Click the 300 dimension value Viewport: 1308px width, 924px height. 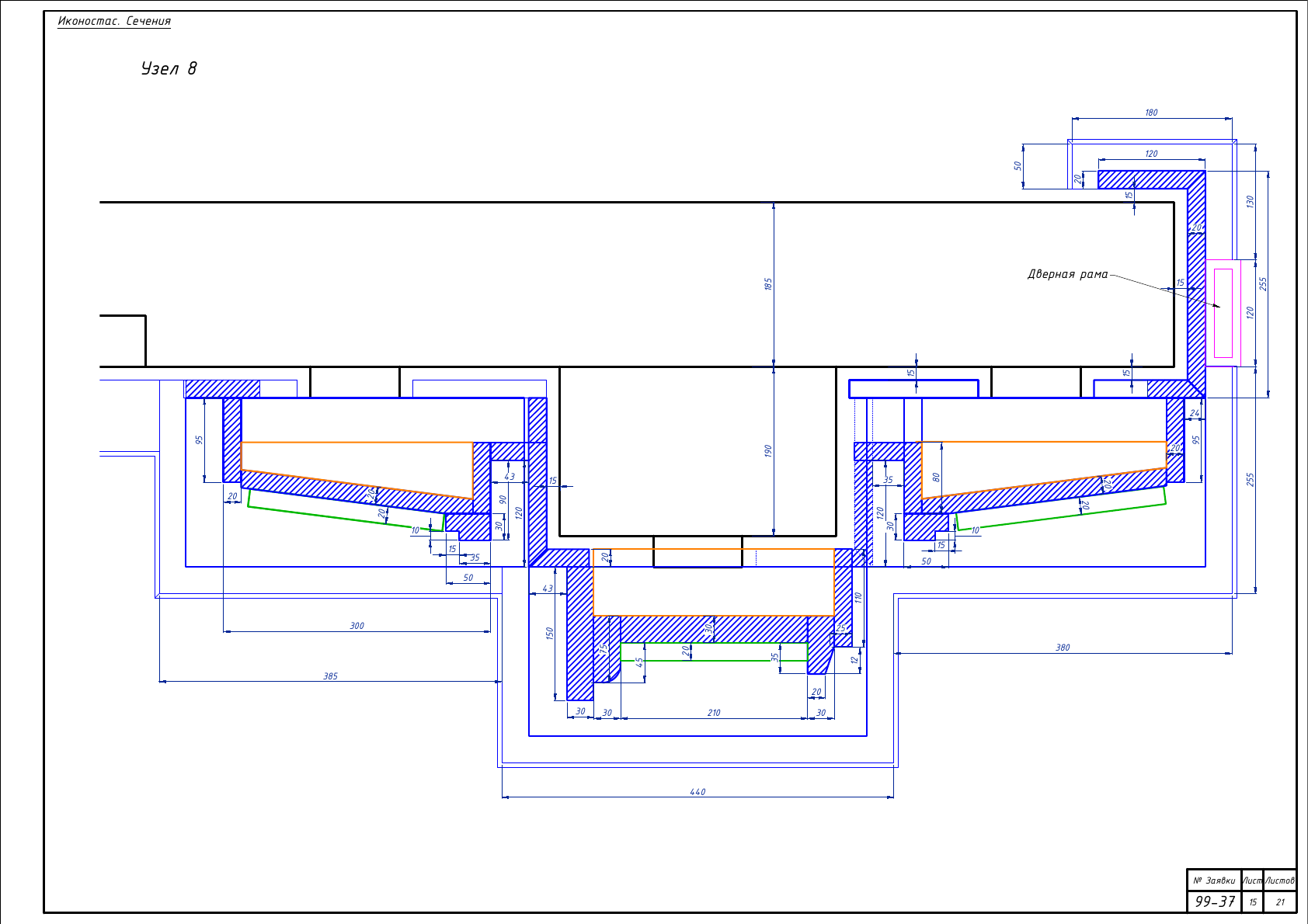point(357,626)
